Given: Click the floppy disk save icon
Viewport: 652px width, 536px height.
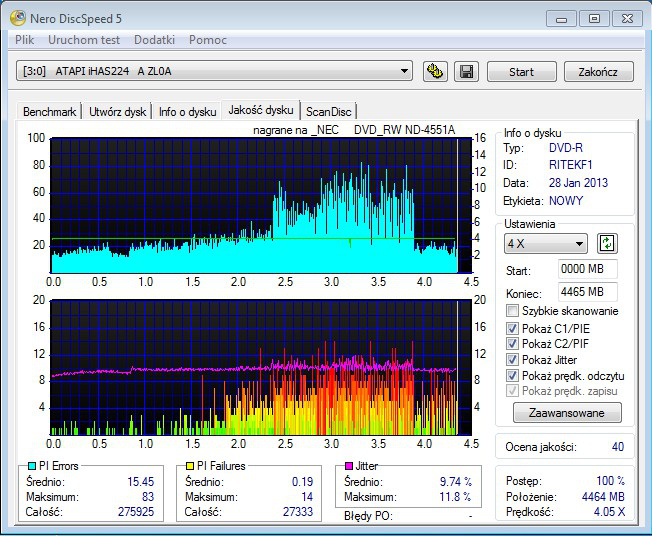Looking at the screenshot, I should [466, 72].
